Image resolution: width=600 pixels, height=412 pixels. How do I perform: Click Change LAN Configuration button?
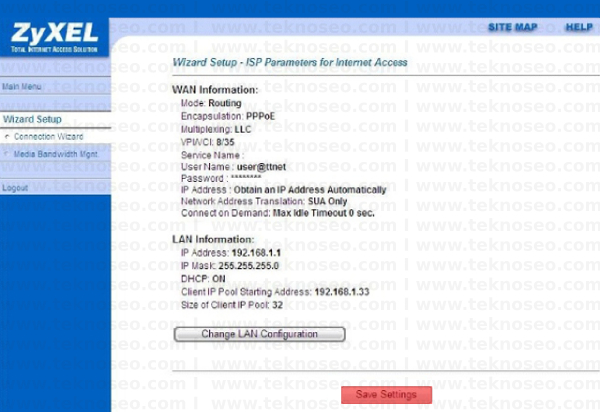coord(259,334)
